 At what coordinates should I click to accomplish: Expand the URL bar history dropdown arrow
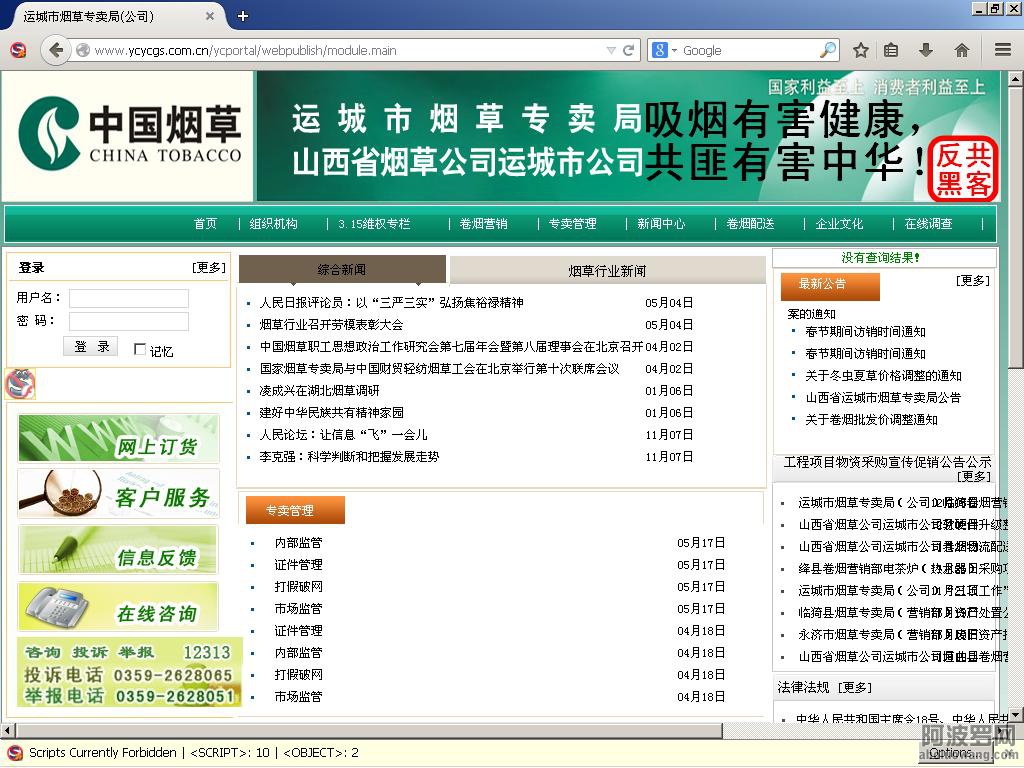pyautogui.click(x=611, y=50)
